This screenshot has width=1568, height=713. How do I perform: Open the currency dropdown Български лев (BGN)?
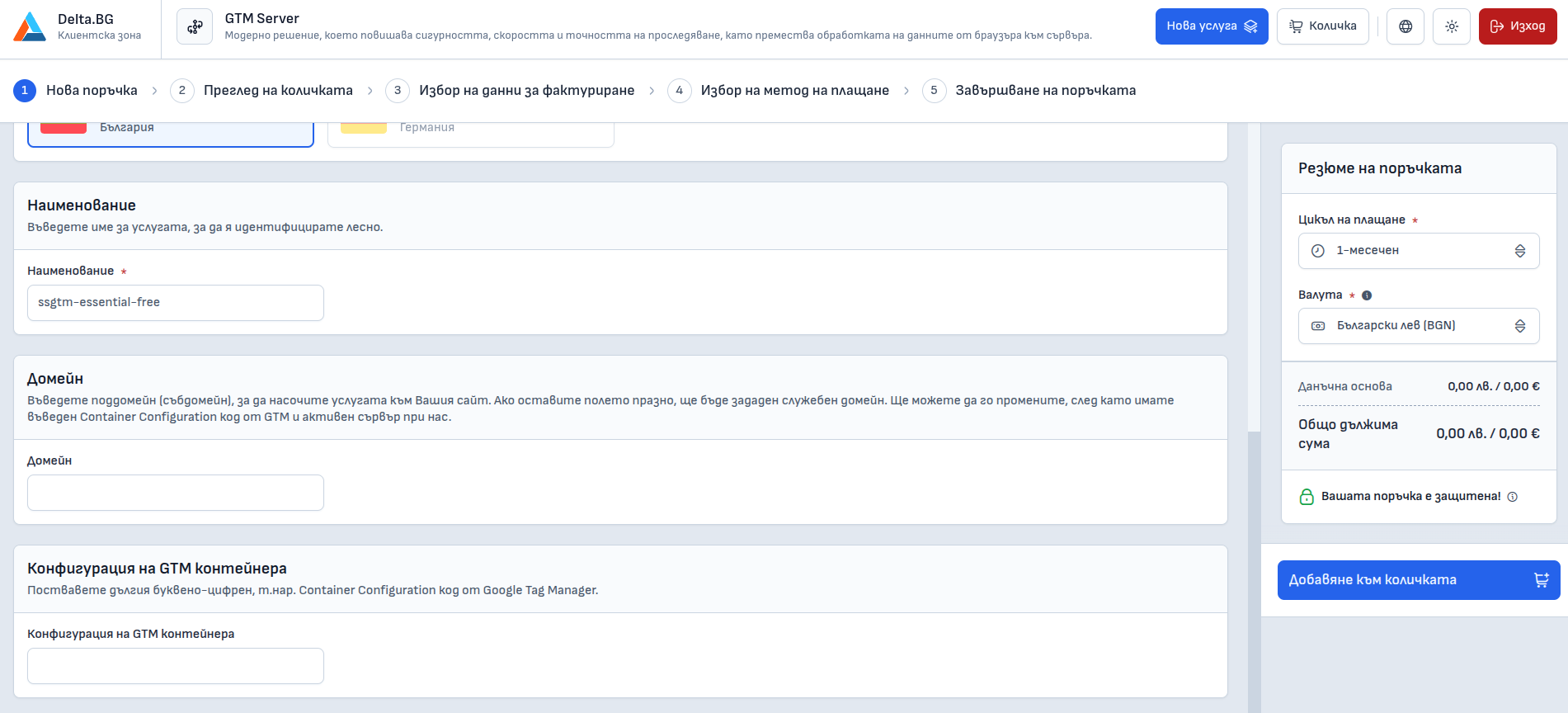pos(1419,326)
